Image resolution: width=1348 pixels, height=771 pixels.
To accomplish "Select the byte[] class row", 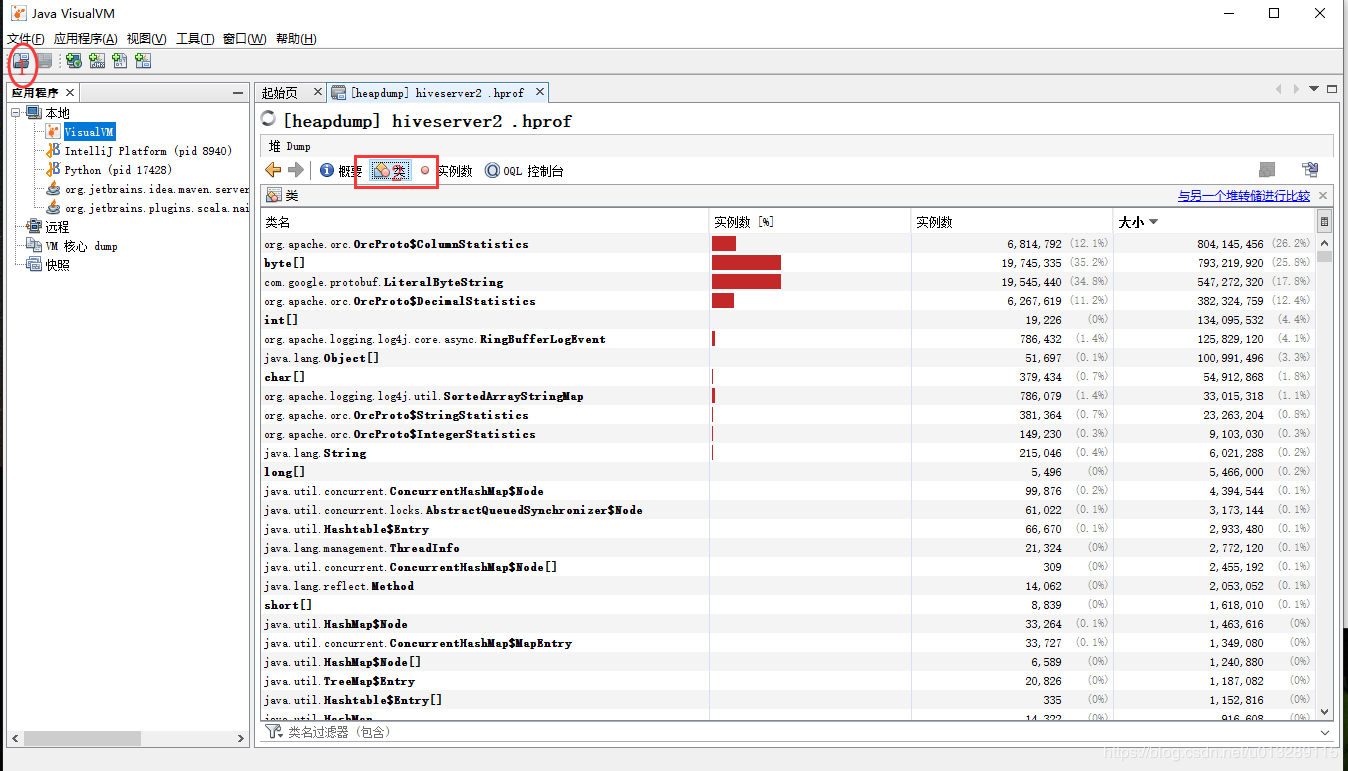I will tap(788, 263).
